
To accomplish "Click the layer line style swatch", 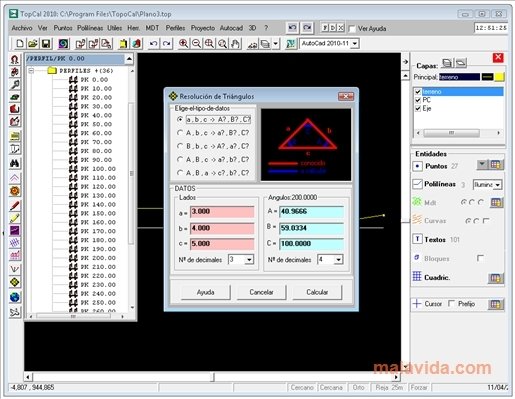I will pyautogui.click(x=487, y=77).
